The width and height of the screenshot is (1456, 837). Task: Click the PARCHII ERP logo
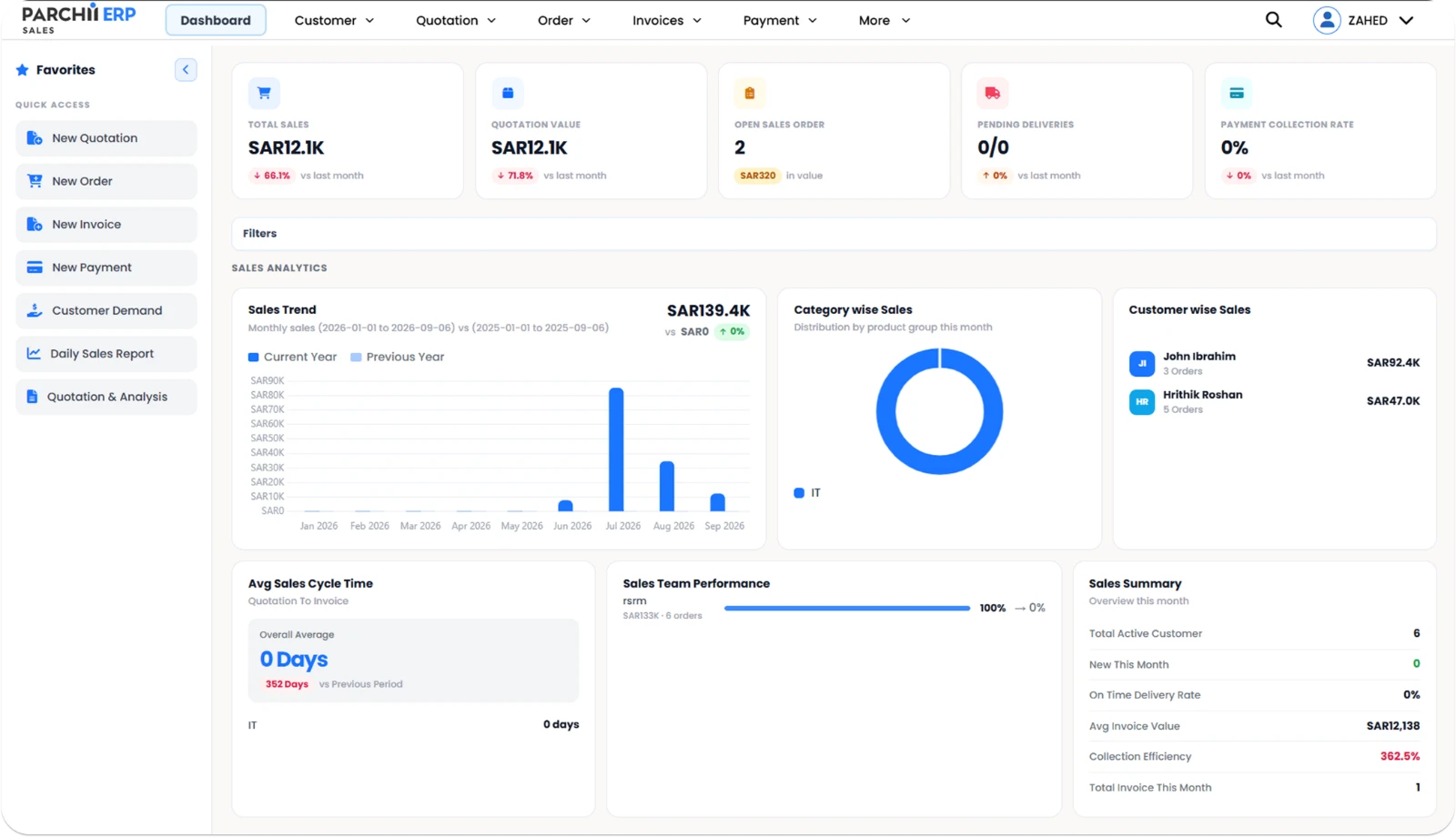(x=78, y=18)
